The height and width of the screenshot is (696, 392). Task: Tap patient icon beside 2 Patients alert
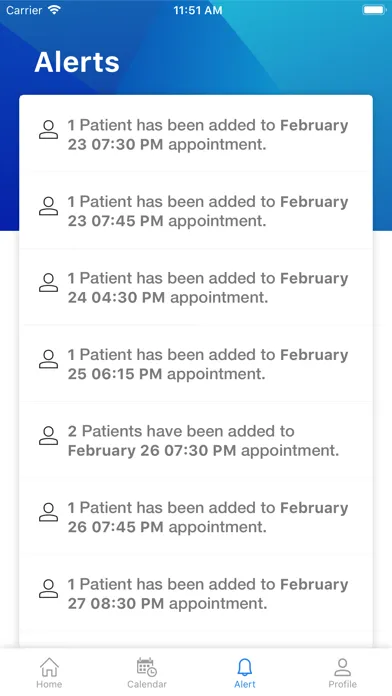[x=48, y=435]
